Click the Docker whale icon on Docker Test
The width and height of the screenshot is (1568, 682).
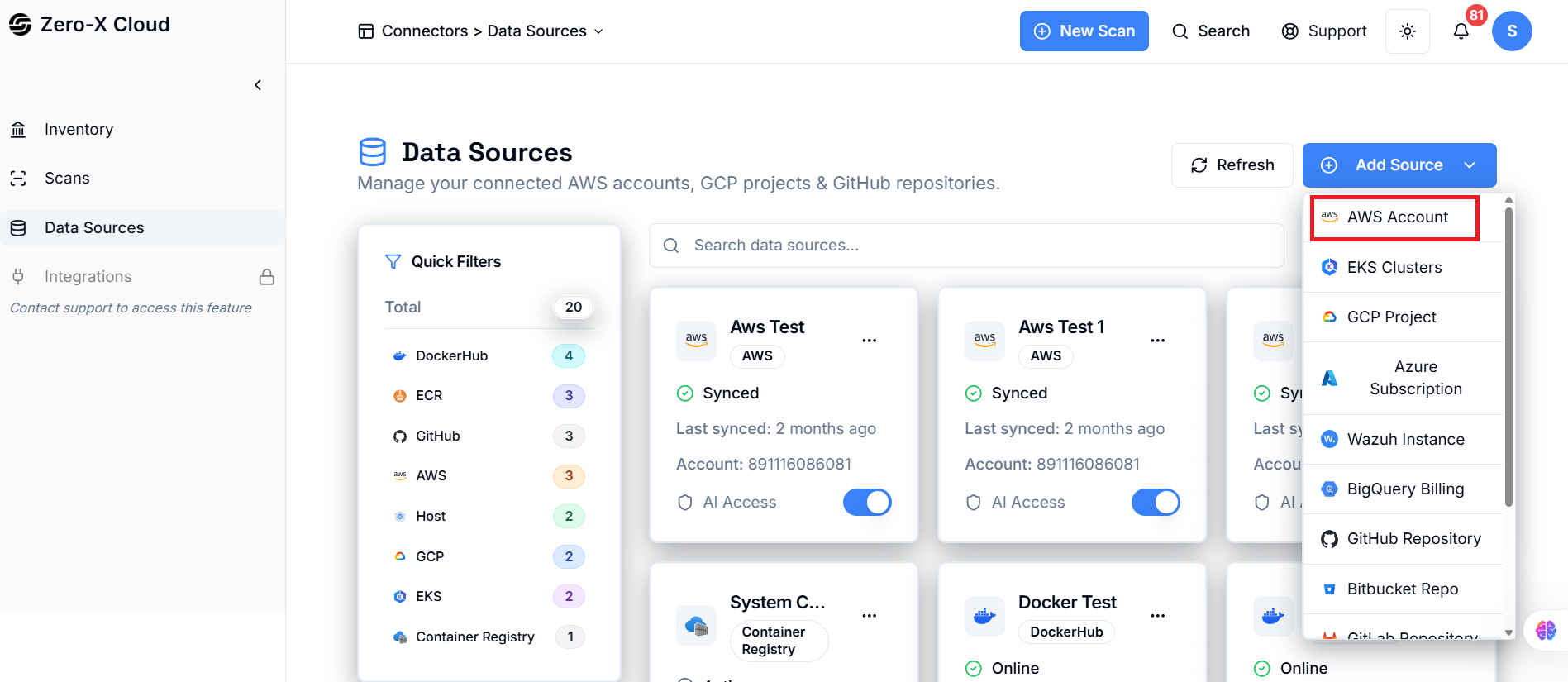[985, 617]
